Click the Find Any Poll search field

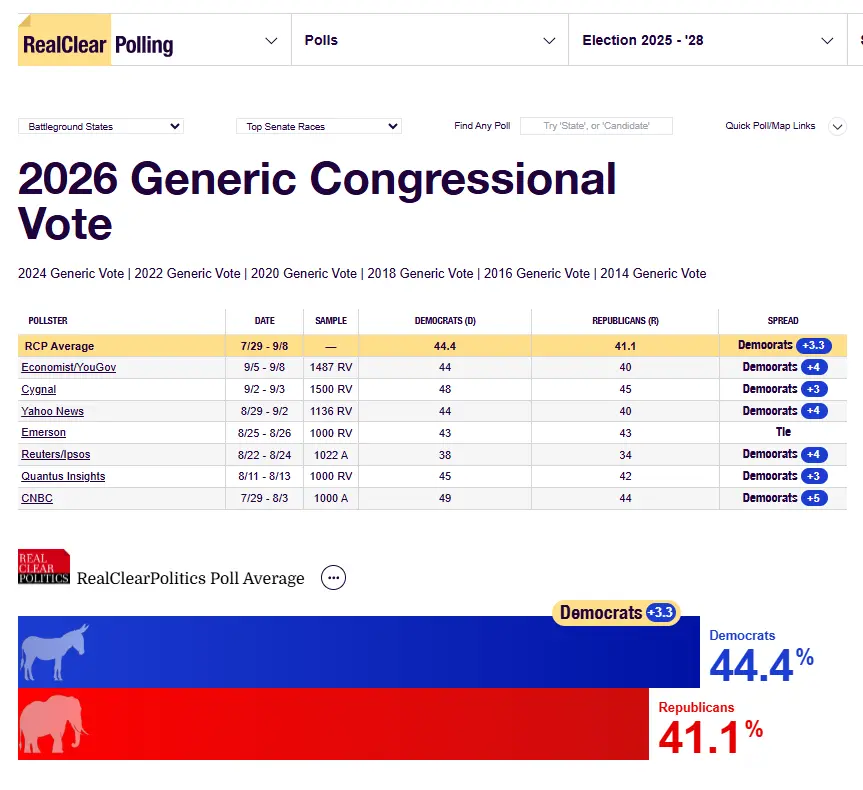pyautogui.click(x=596, y=126)
